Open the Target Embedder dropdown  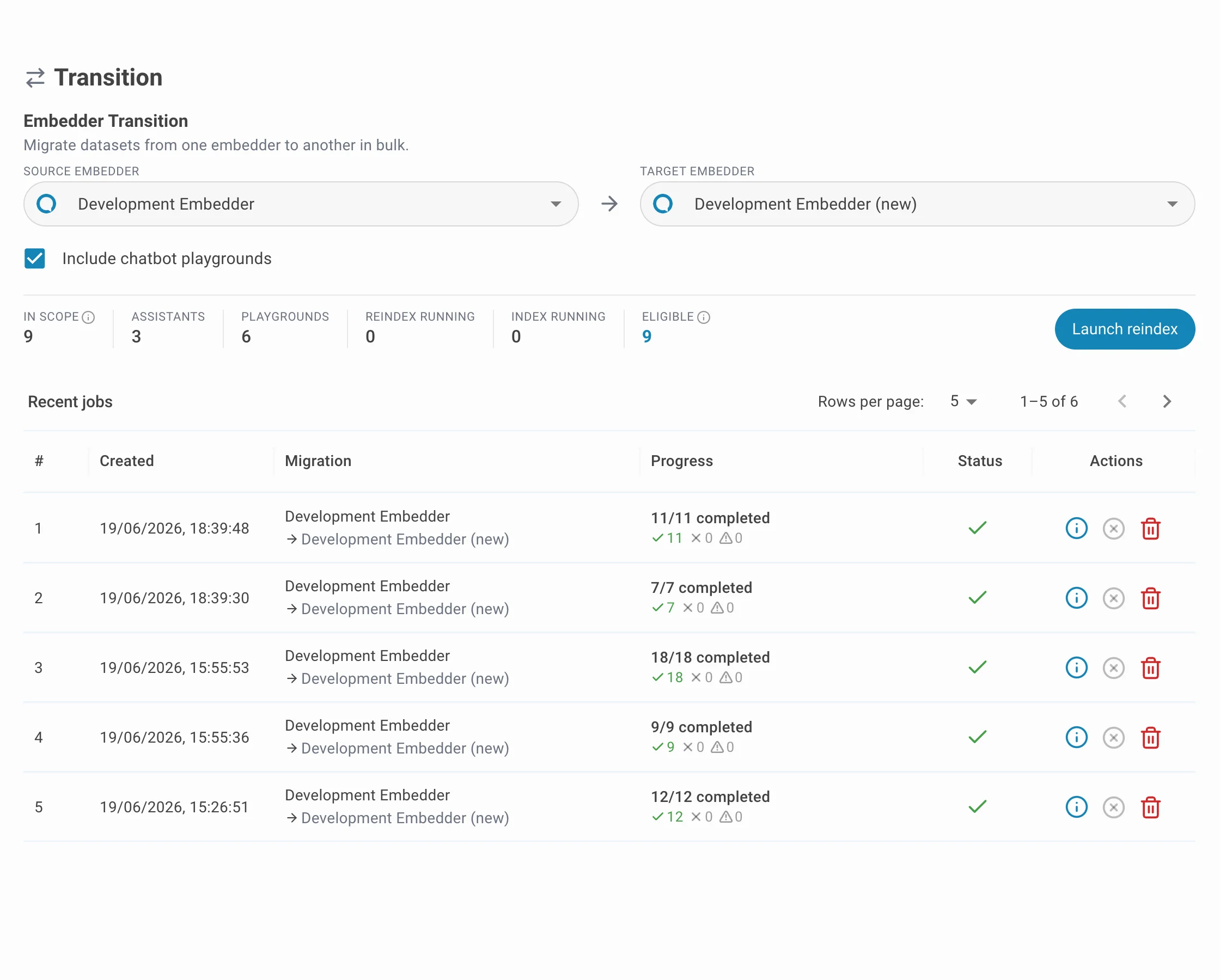(x=917, y=204)
